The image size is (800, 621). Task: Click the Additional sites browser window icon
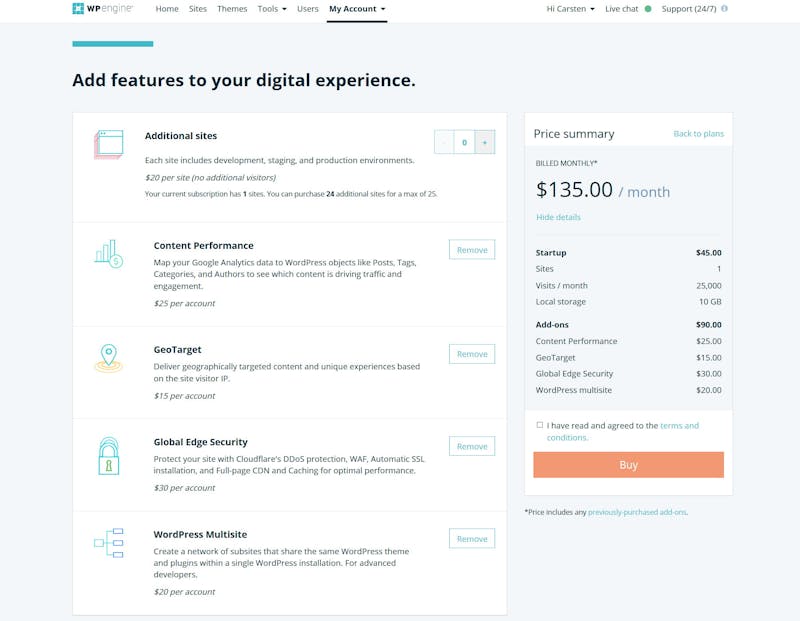click(x=109, y=144)
